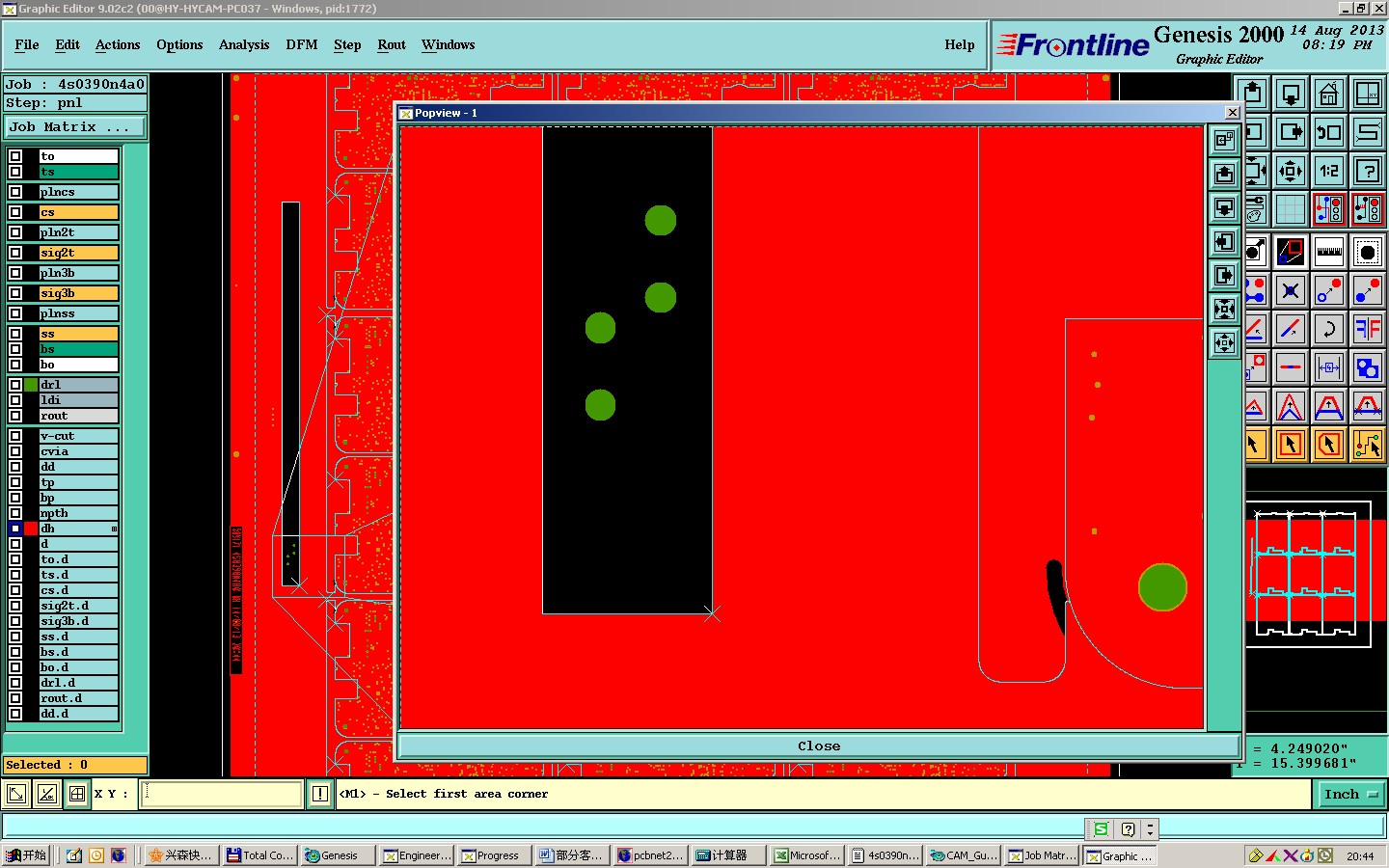1389x868 pixels.
Task: Click Popview zoom-fit arrows icon
Action: [1224, 310]
